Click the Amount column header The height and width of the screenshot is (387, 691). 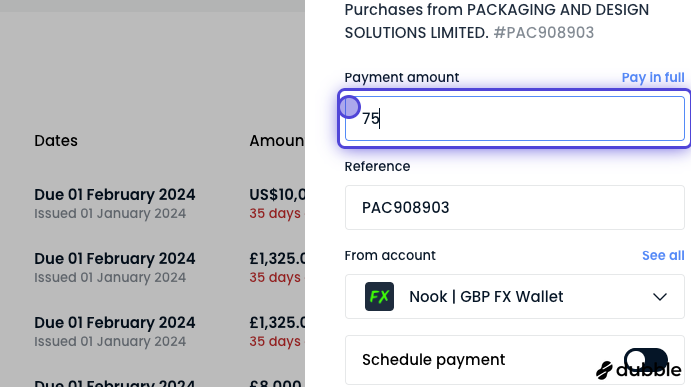tap(277, 141)
